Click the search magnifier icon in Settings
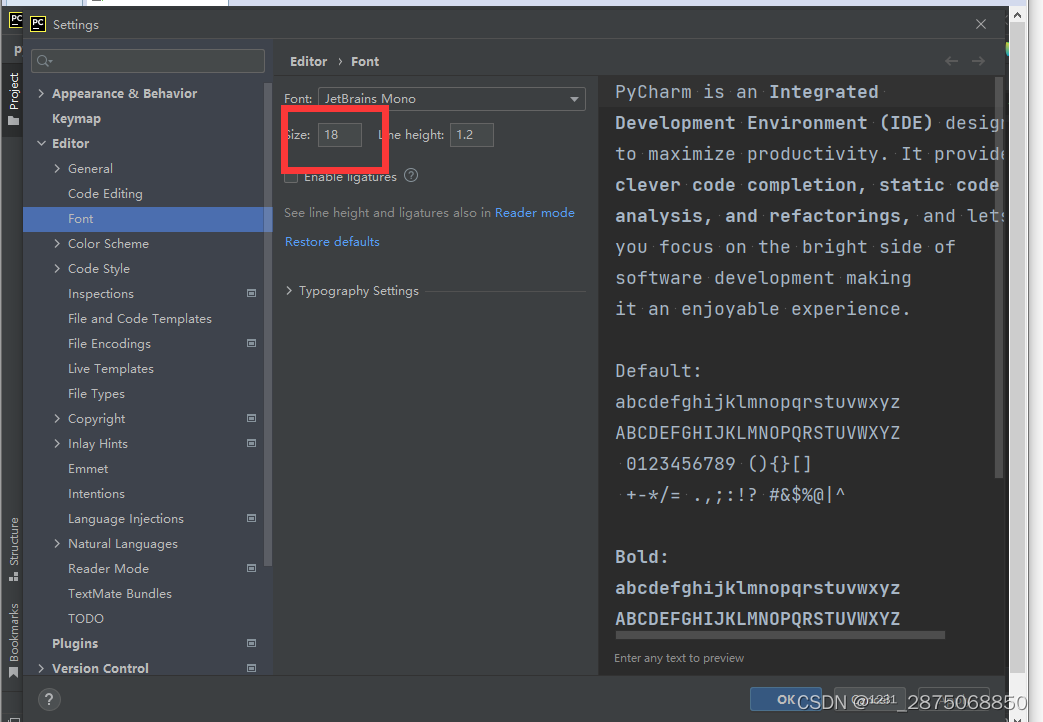The image size is (1043, 722). click(x=44, y=61)
